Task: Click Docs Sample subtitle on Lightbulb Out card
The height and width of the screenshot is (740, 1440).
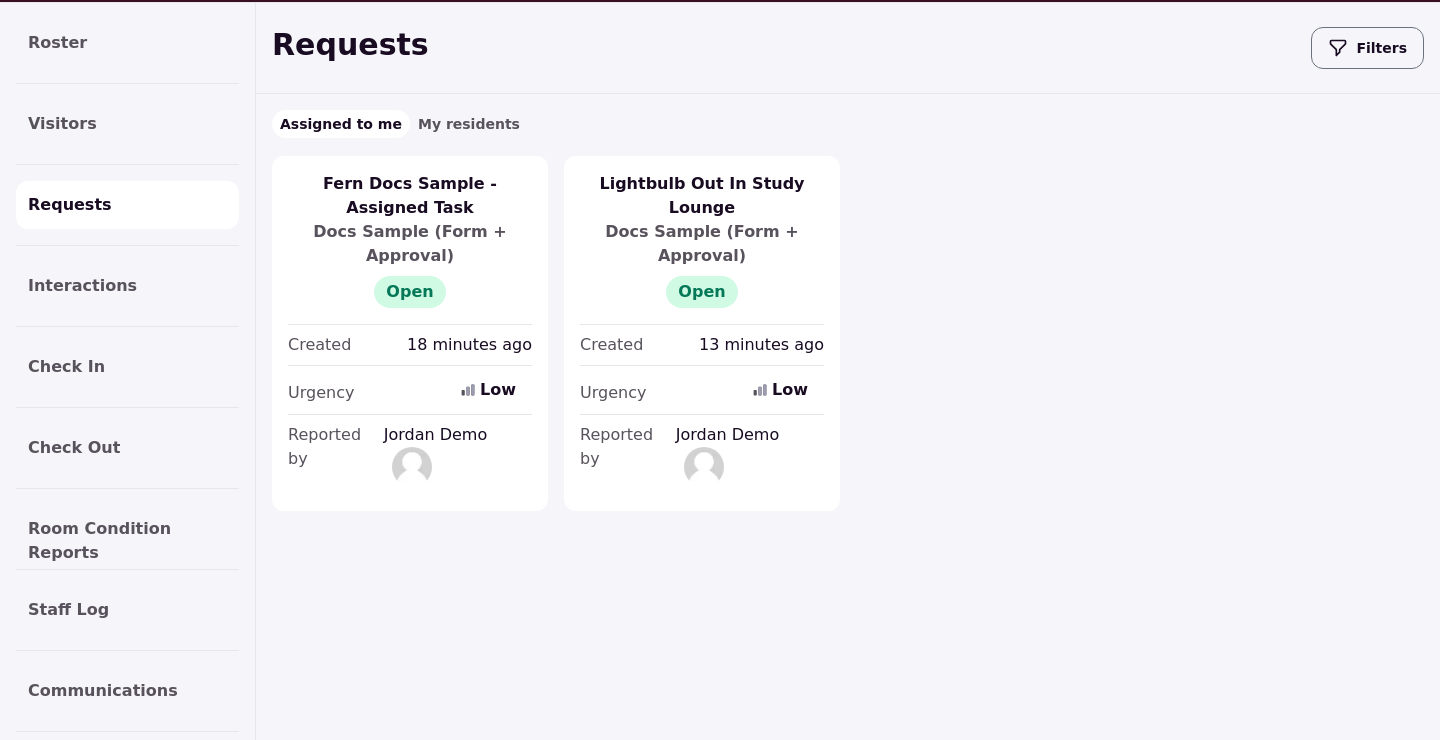Action: tap(702, 243)
